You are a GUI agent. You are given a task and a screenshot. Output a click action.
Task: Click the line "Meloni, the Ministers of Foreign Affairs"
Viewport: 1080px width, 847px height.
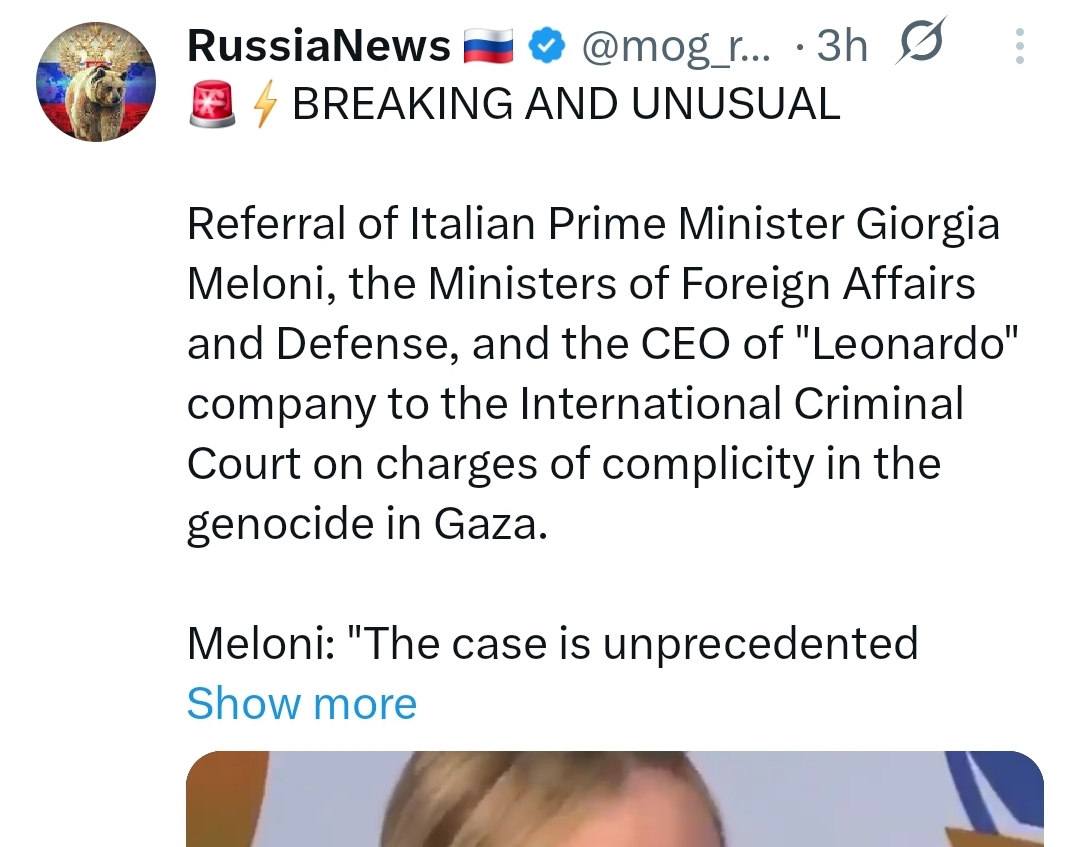coord(580,284)
